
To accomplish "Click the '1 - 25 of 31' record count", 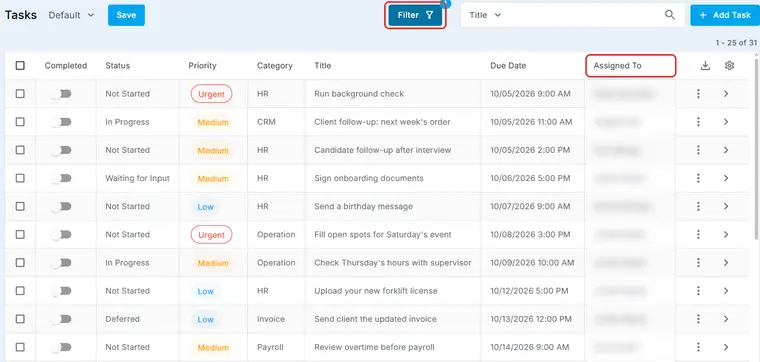I will tap(736, 43).
